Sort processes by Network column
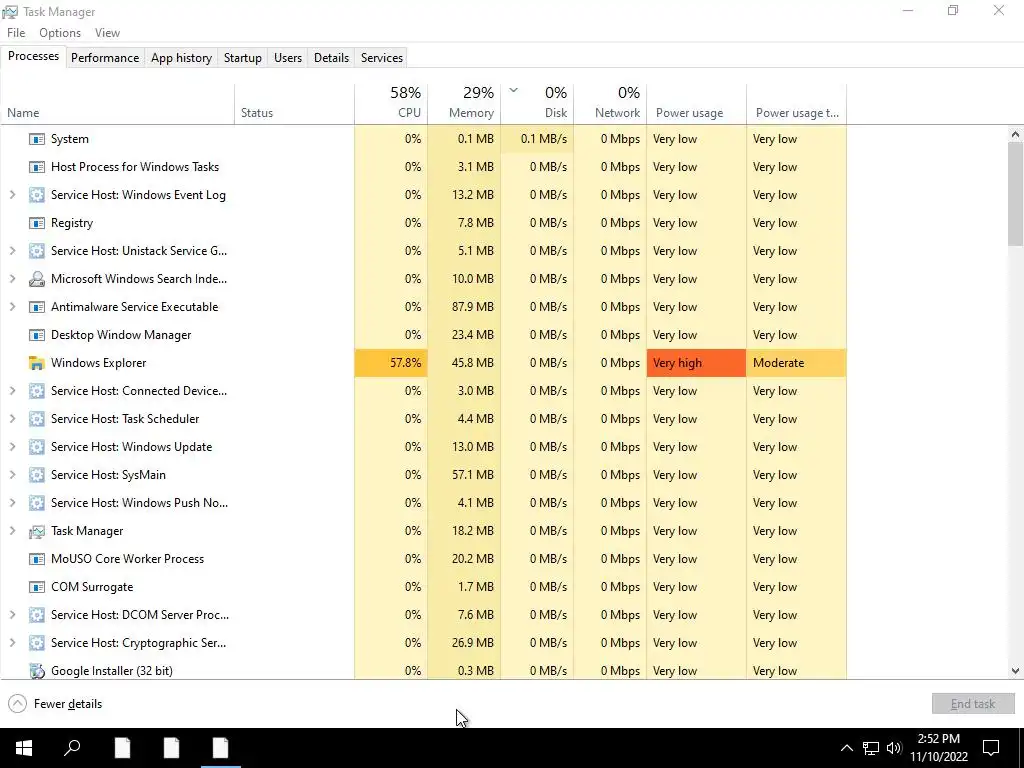Viewport: 1024px width, 768px height. click(x=611, y=103)
